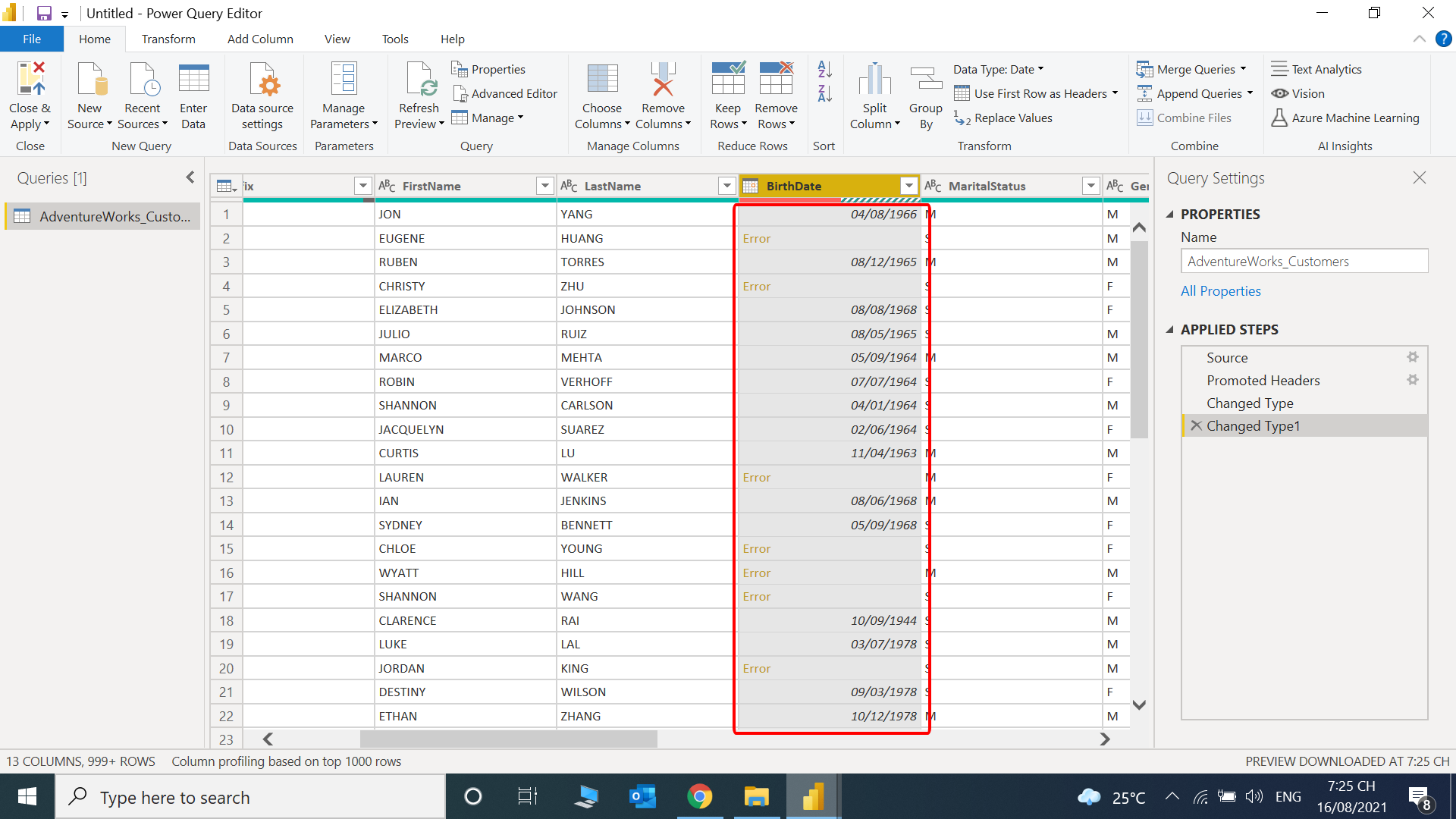Expand Use First Row as Headers options
1456x819 pixels.
coord(1115,93)
